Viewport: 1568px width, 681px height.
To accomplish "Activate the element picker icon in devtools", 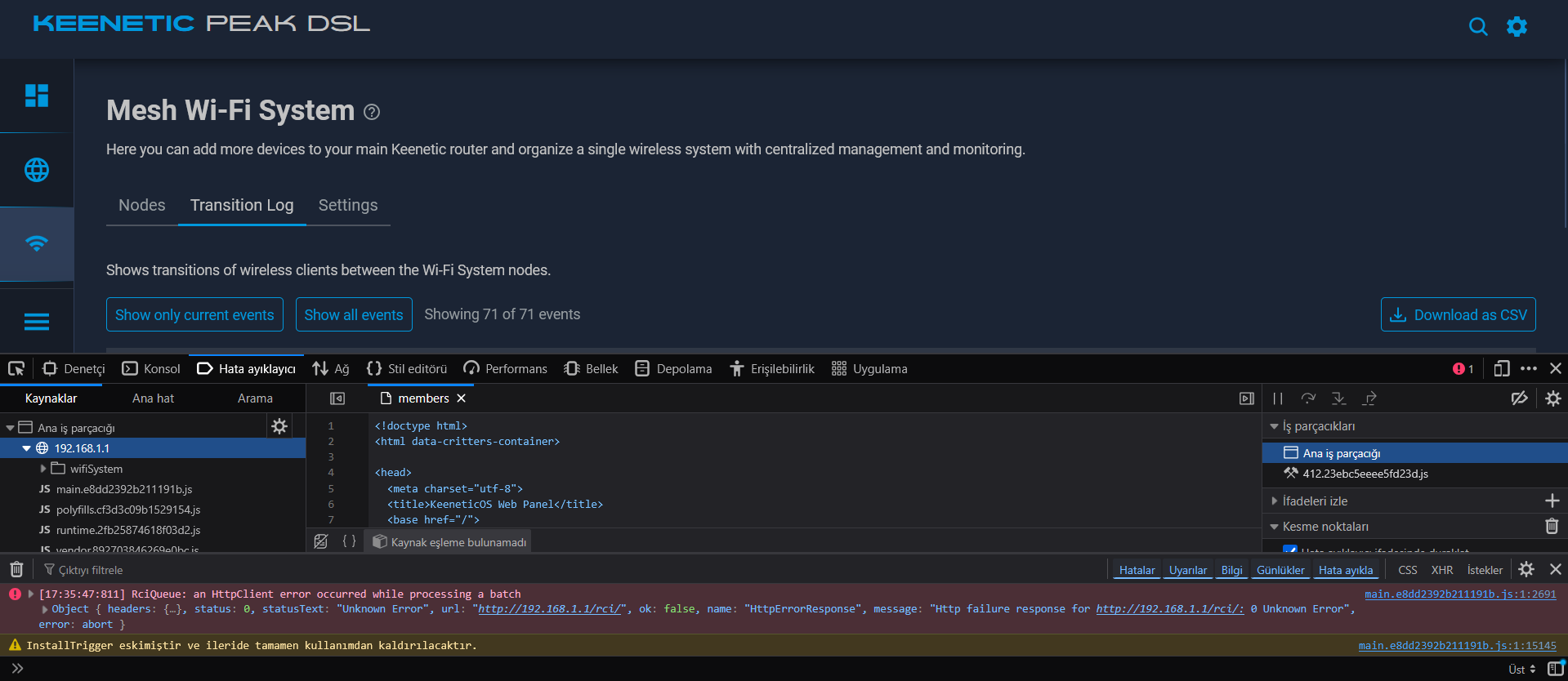I will [x=16, y=369].
